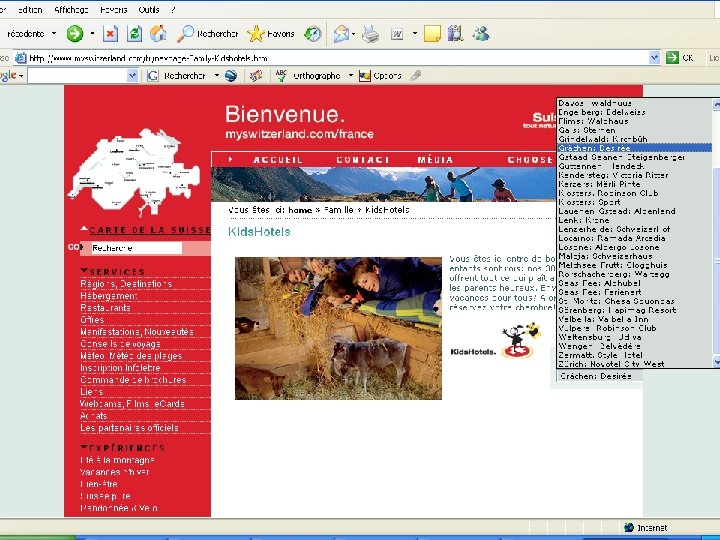Run Orthographe spell check
The height and width of the screenshot is (540, 720).
point(308,76)
